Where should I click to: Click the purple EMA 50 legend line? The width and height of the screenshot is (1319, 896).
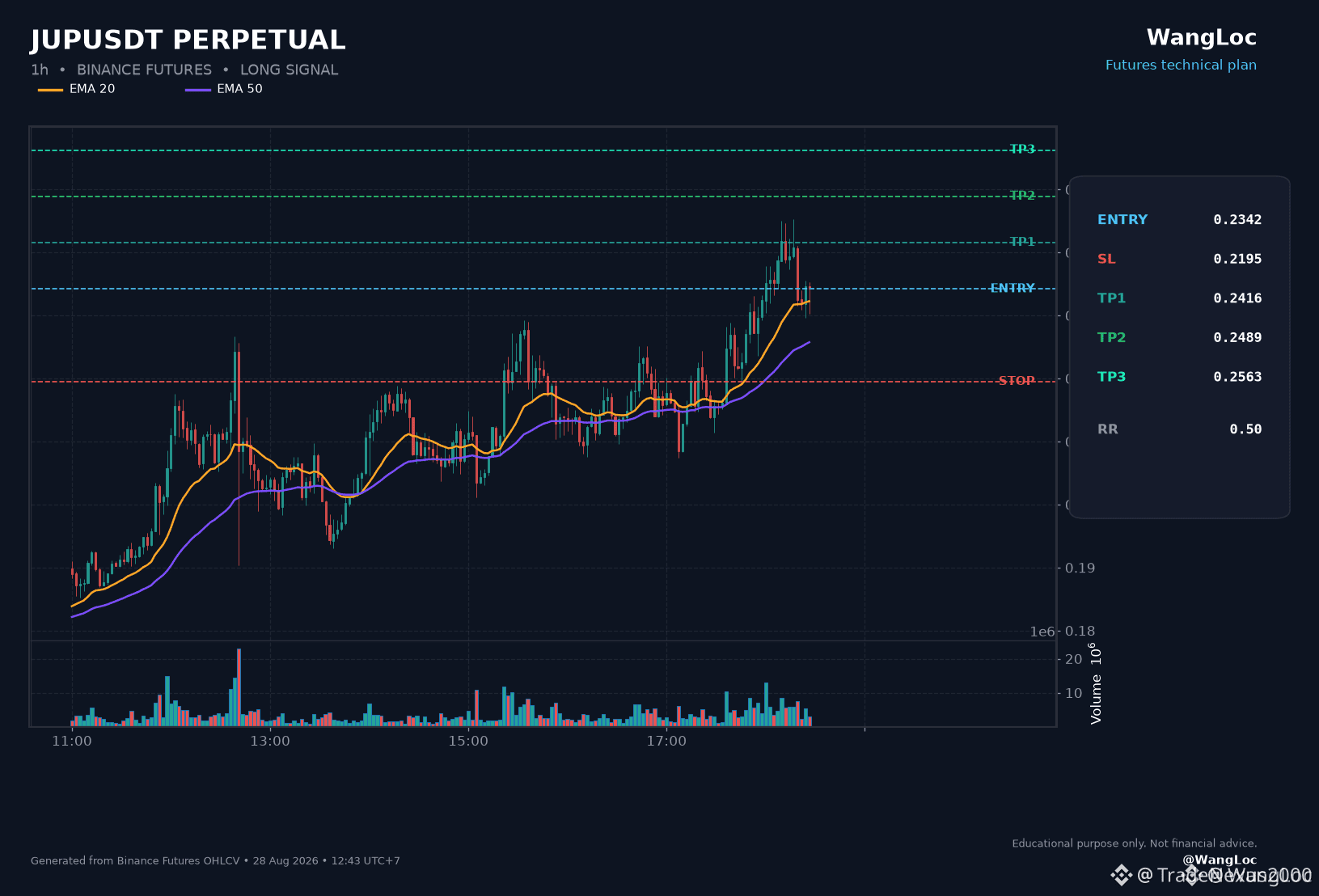pyautogui.click(x=198, y=90)
